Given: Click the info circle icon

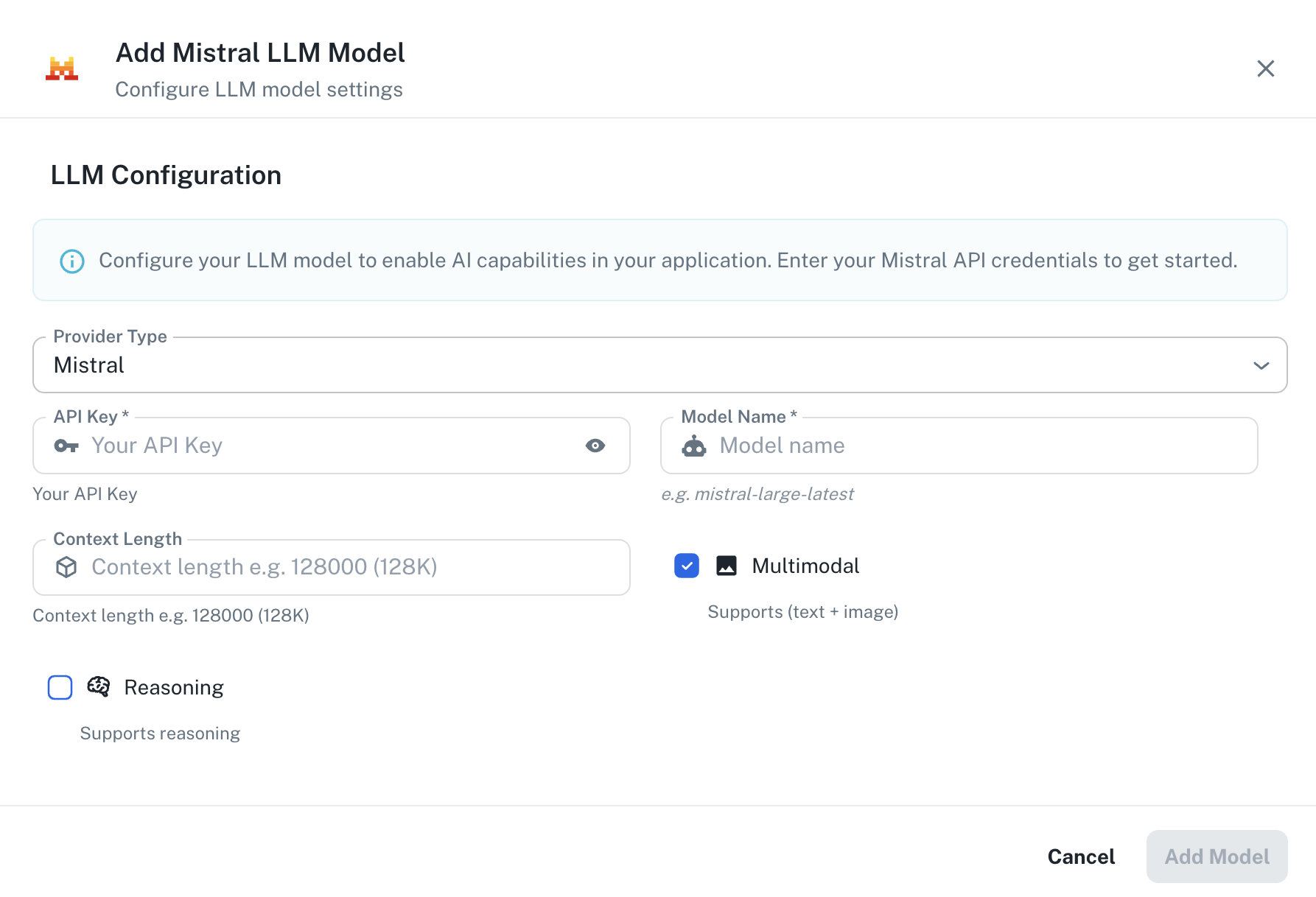Looking at the screenshot, I should point(71,260).
